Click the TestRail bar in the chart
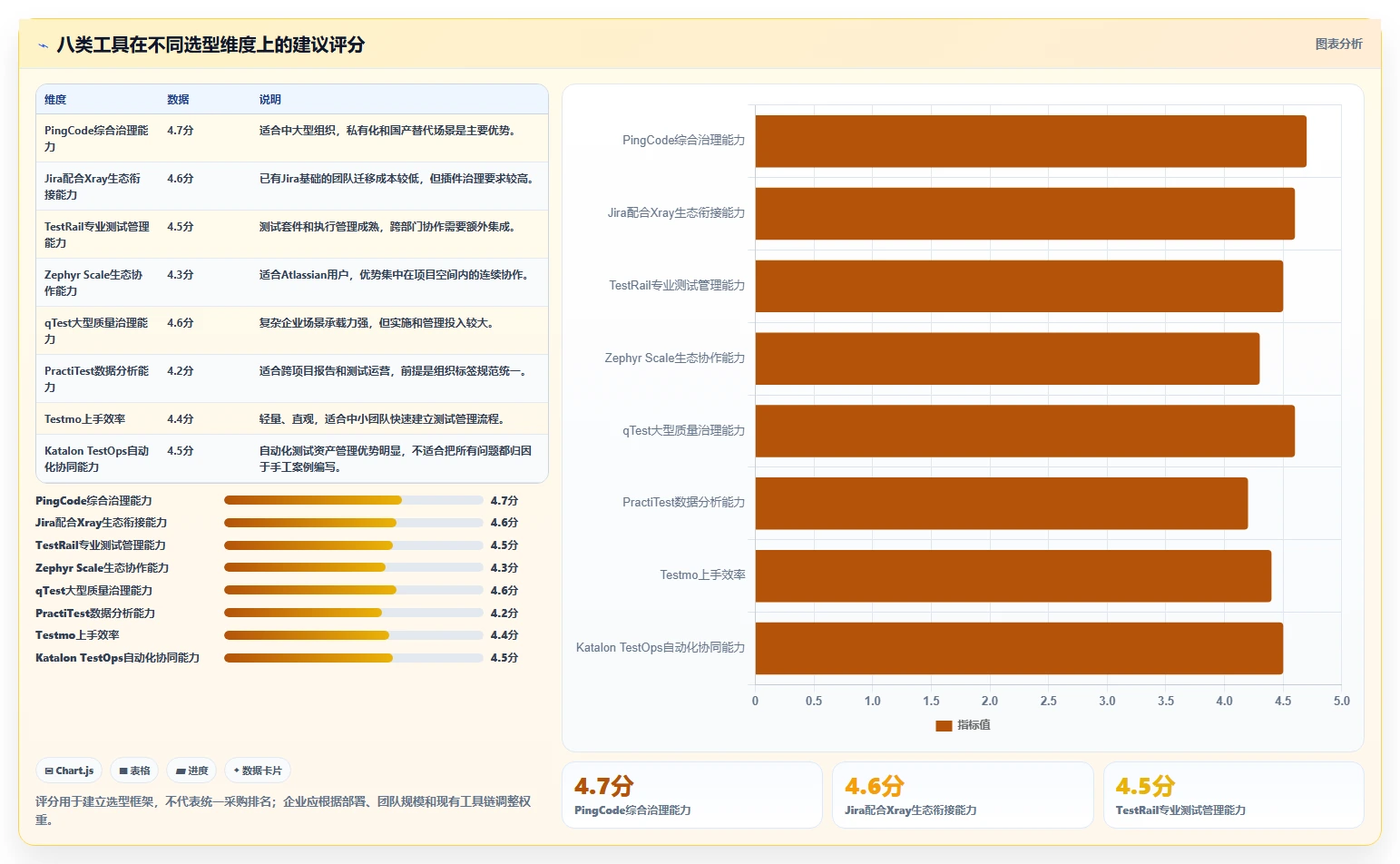This screenshot has width=1400, height=864. click(1019, 286)
